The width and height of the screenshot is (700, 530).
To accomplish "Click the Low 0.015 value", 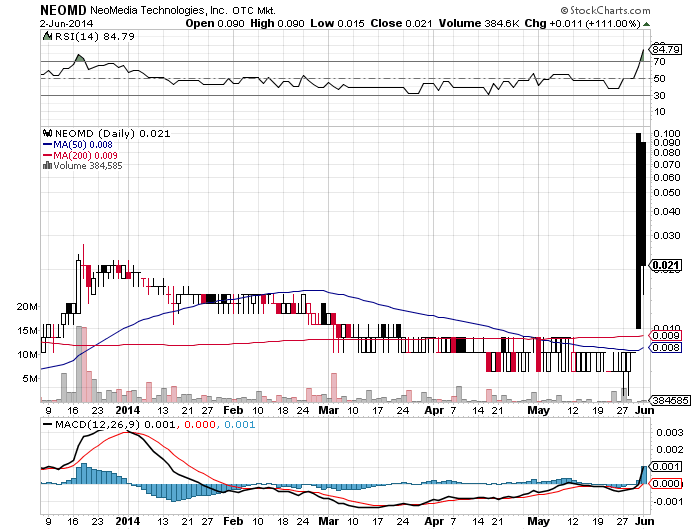I will coord(338,23).
